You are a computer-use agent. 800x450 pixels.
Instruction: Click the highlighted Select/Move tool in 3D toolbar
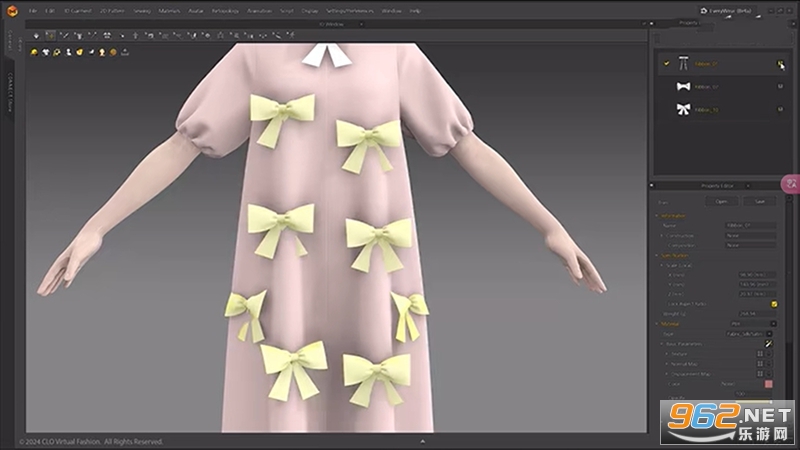[x=50, y=35]
